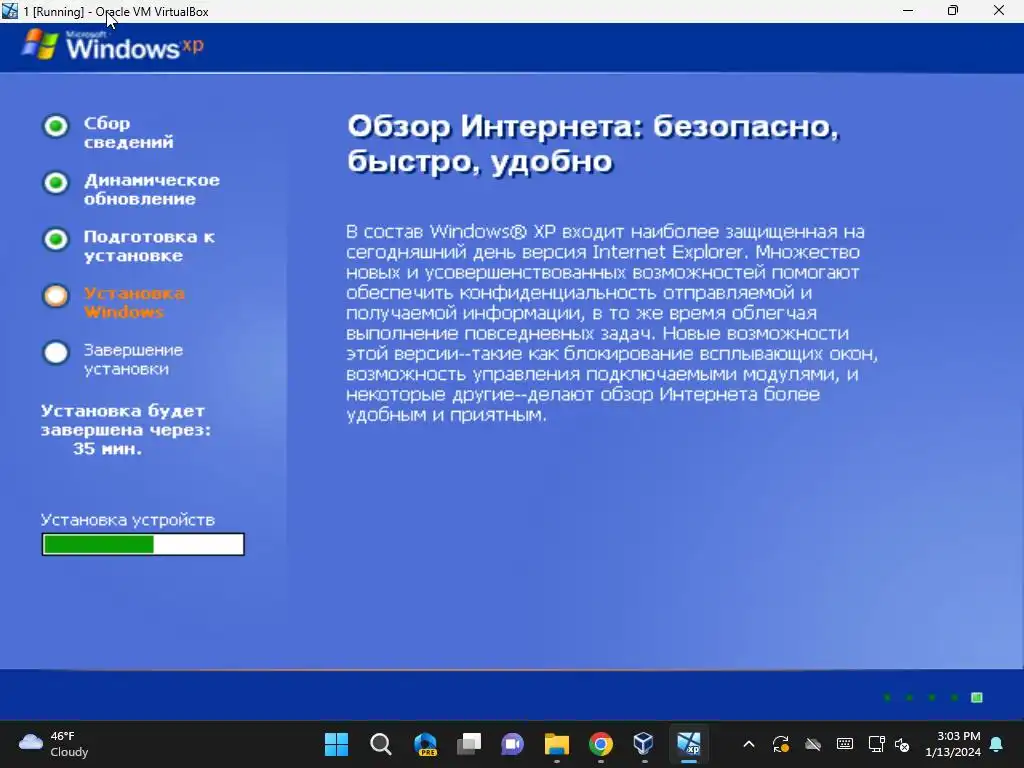1024x768 pixels.
Task: Open taskbar Search
Action: (381, 744)
